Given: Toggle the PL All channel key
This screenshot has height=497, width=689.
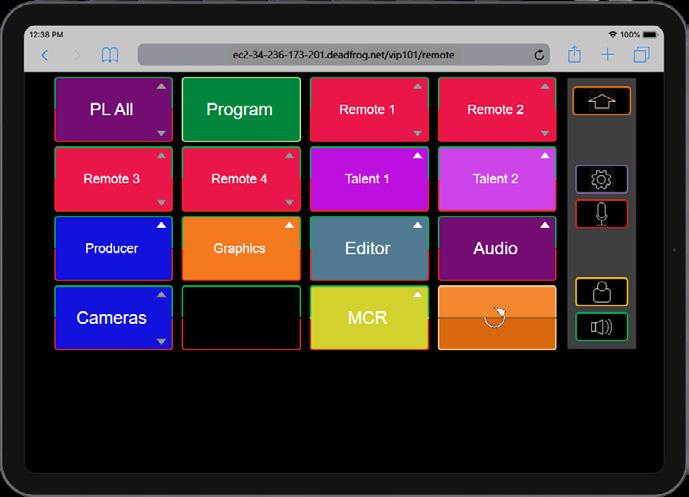Looking at the screenshot, I should pos(113,109).
